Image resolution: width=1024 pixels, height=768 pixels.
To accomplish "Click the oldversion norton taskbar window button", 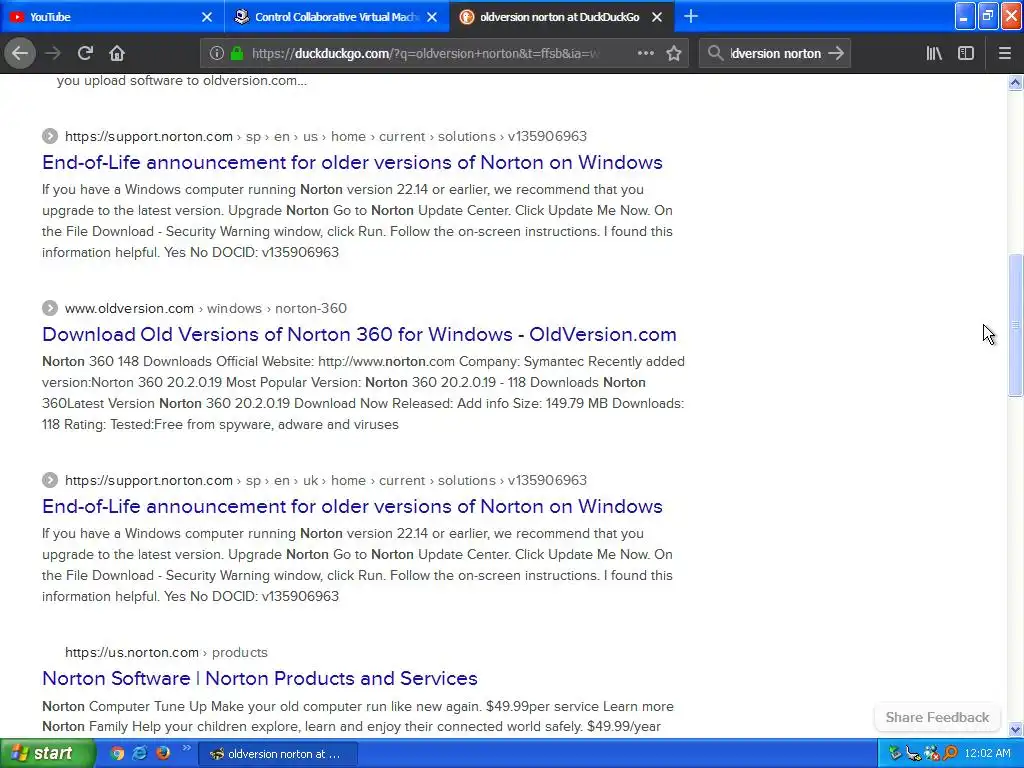I will point(277,754).
